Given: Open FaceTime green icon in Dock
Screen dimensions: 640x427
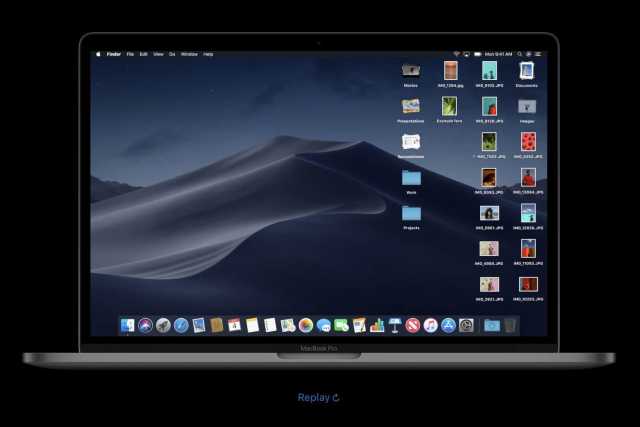Looking at the screenshot, I should (341, 325).
